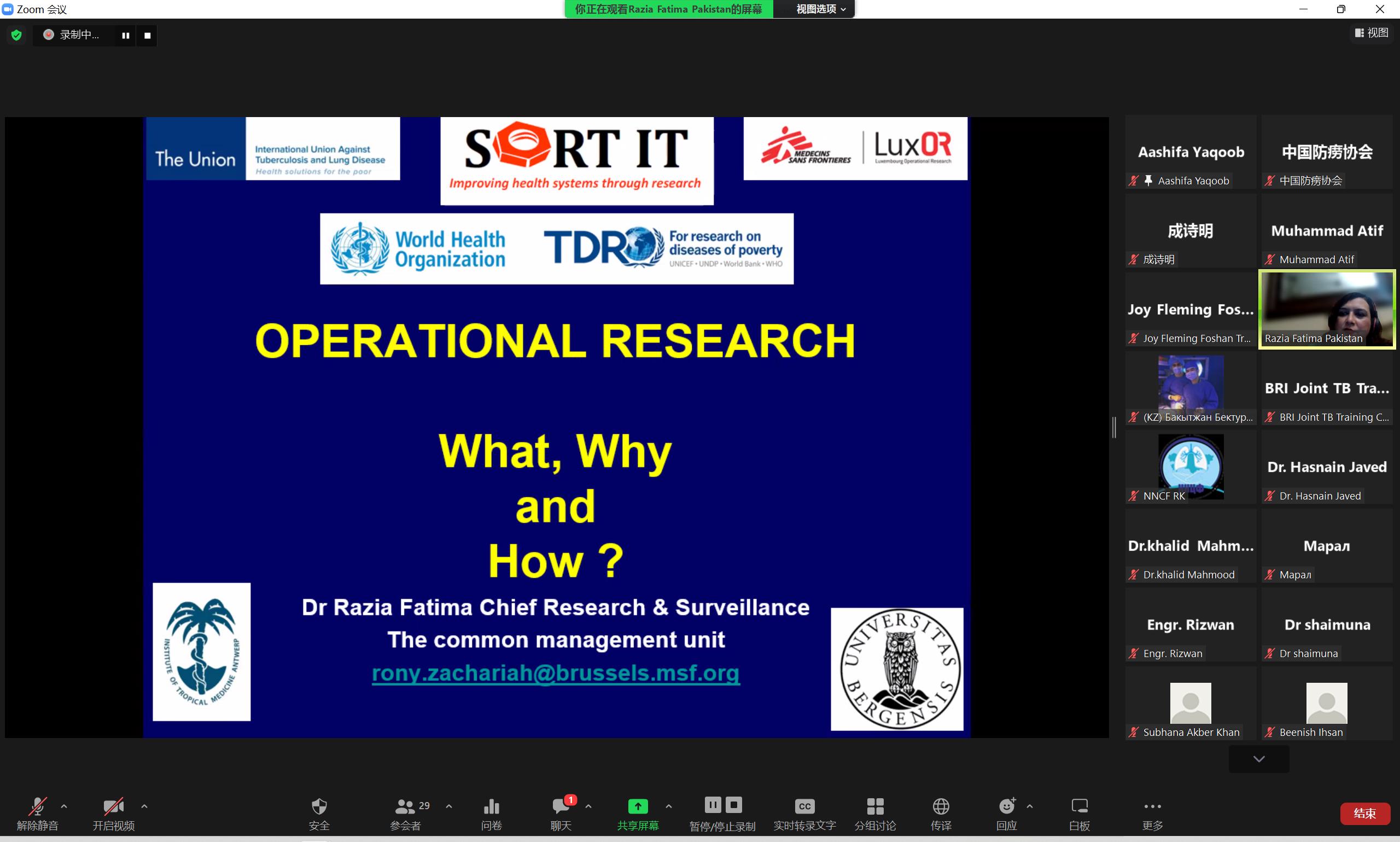This screenshot has height=842, width=1400.
Task: Select the Engr. Rizwan participant tile
Action: (x=1191, y=625)
